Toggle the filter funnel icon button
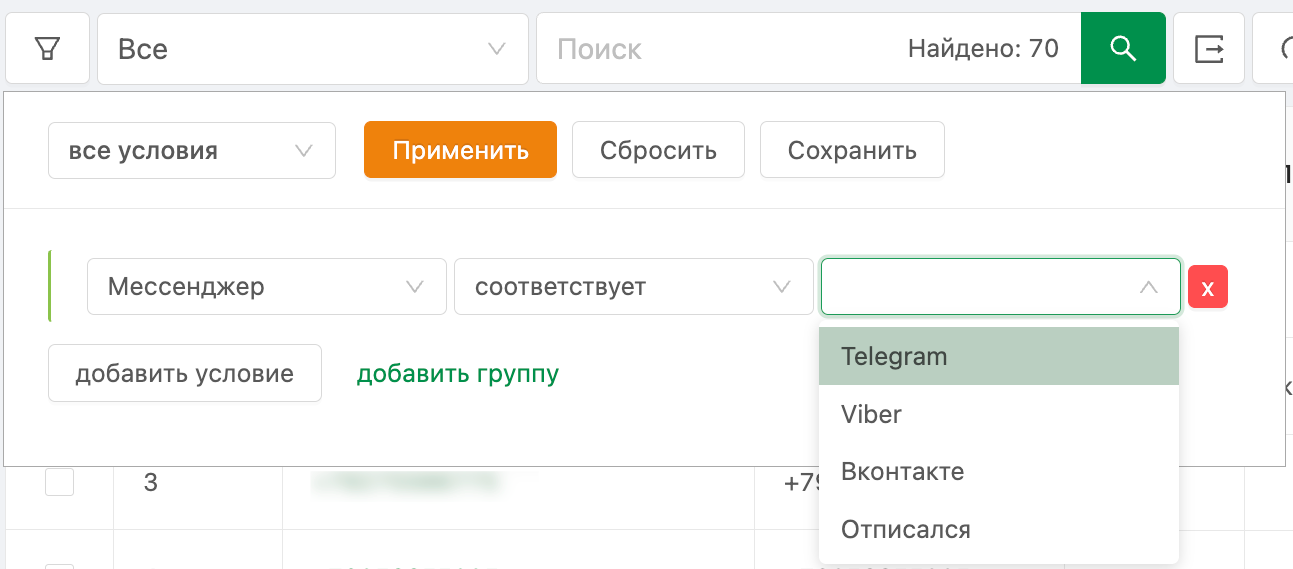Image resolution: width=1293 pixels, height=569 pixels. (47, 48)
